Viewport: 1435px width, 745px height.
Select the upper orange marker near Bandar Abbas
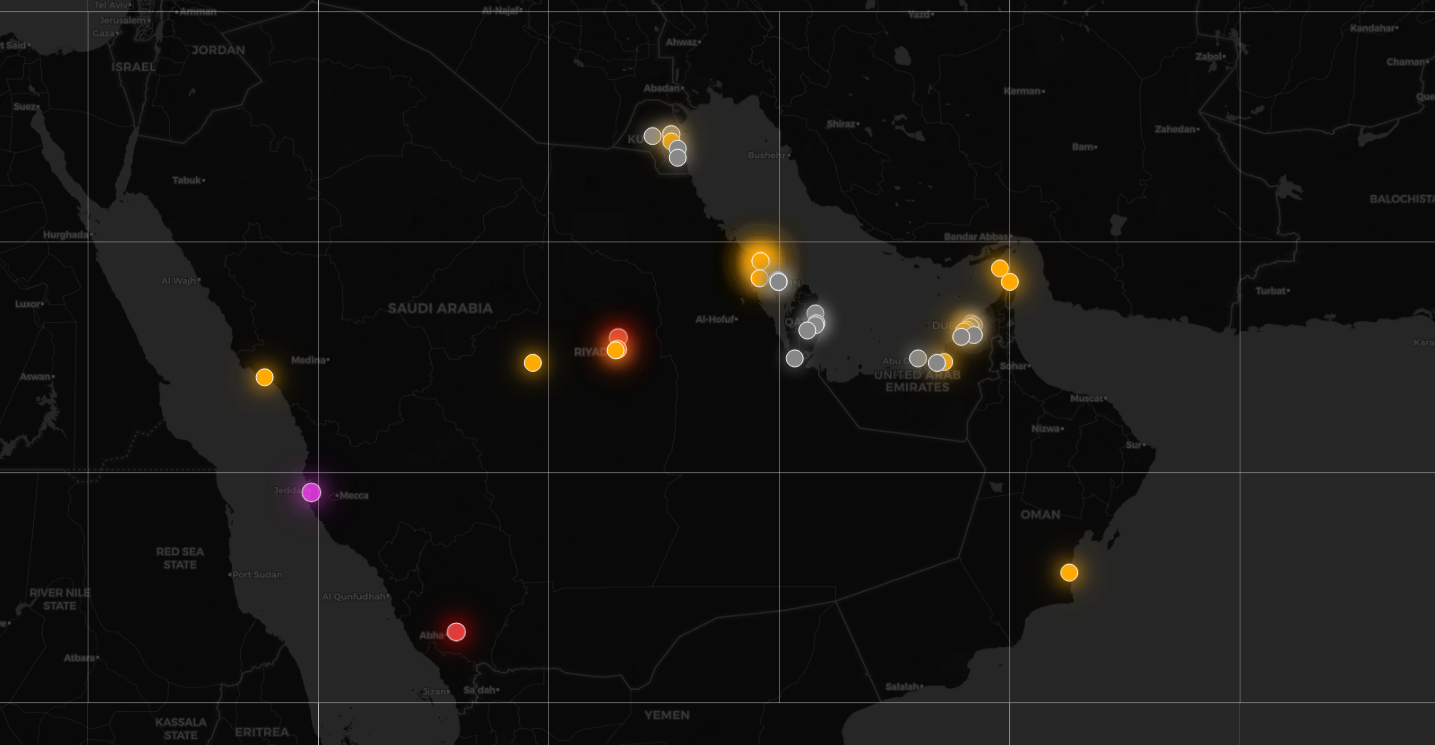click(999, 268)
